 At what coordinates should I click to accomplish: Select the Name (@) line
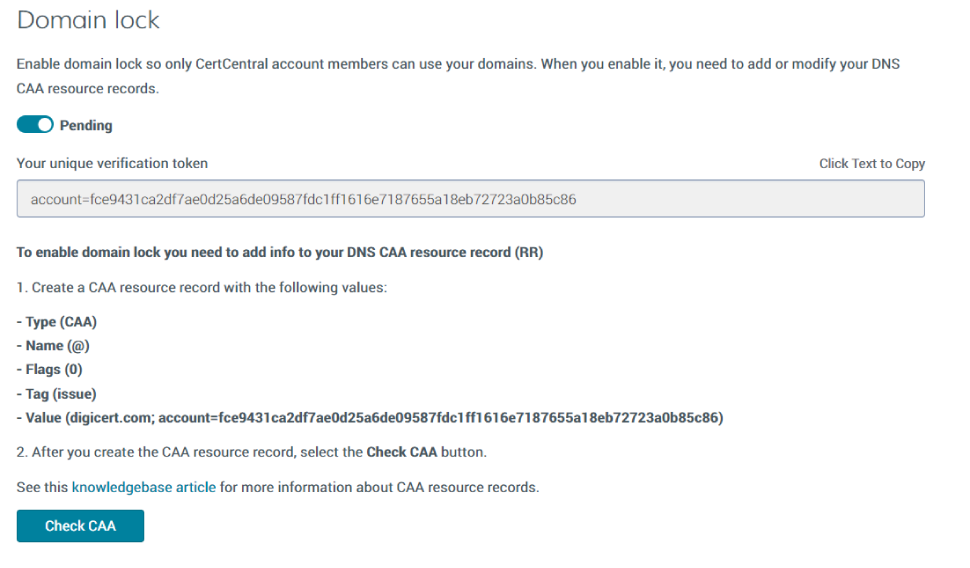click(x=53, y=345)
